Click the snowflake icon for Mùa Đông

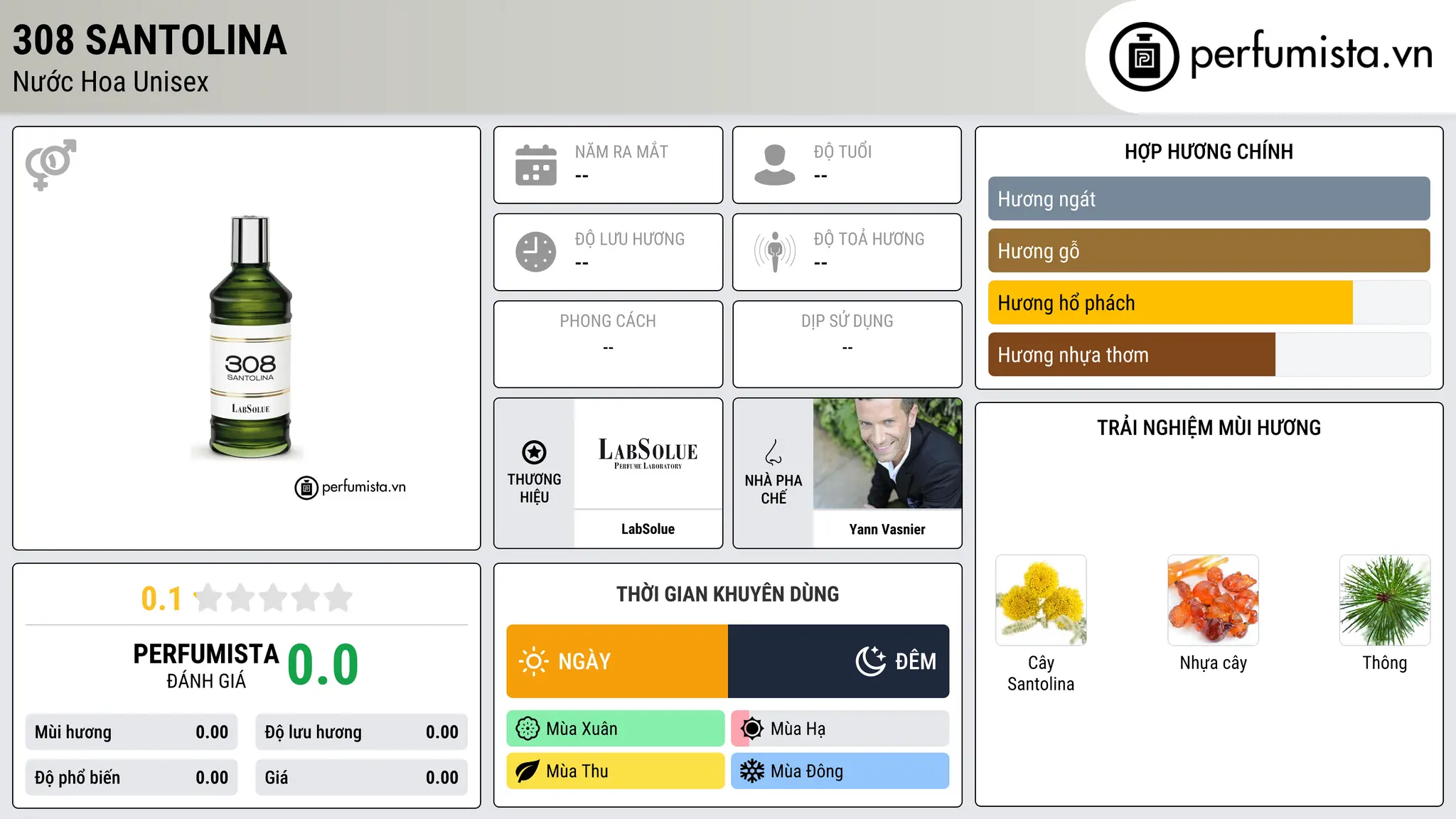pyautogui.click(x=752, y=771)
